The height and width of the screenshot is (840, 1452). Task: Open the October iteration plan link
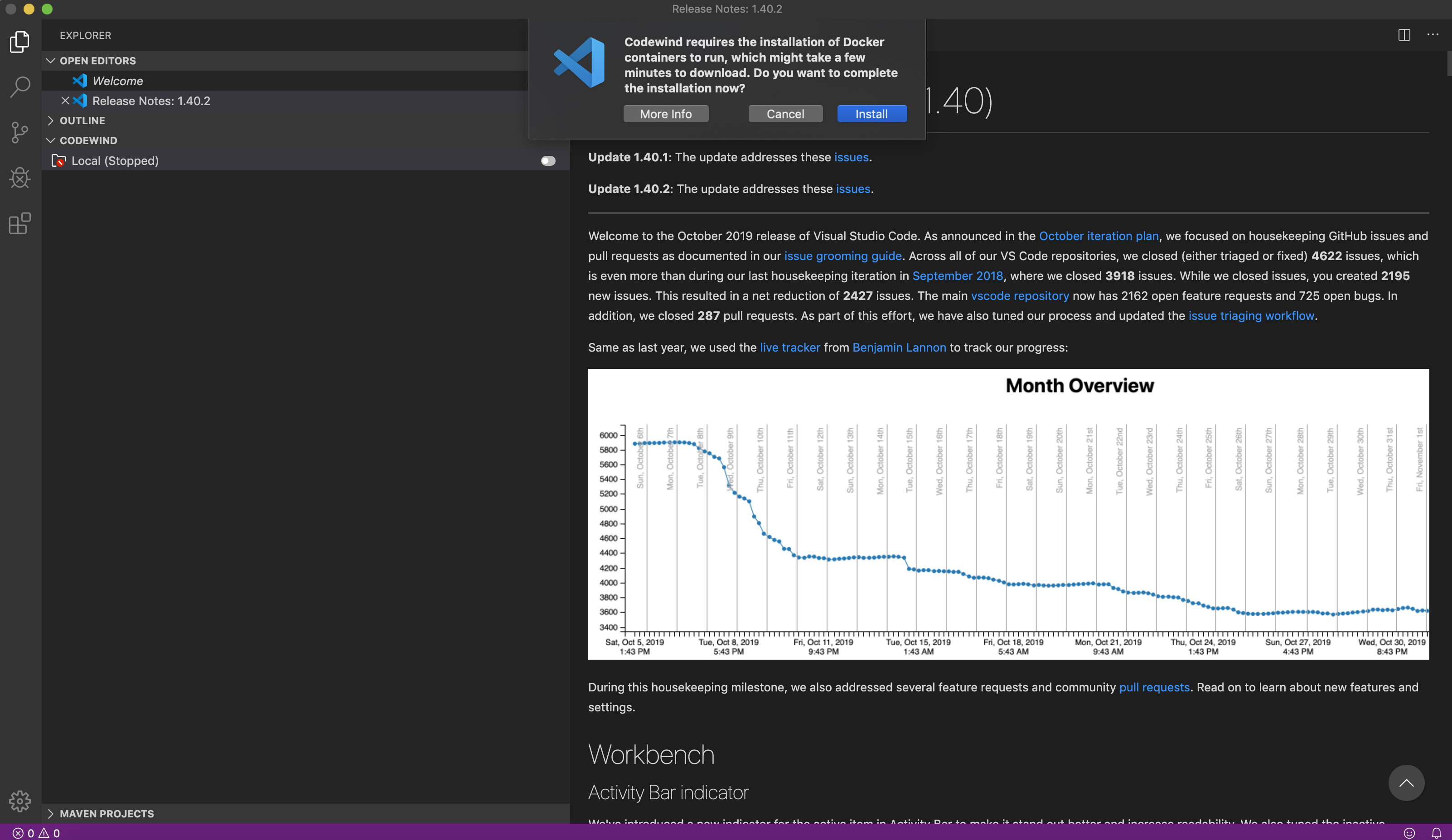click(1098, 236)
